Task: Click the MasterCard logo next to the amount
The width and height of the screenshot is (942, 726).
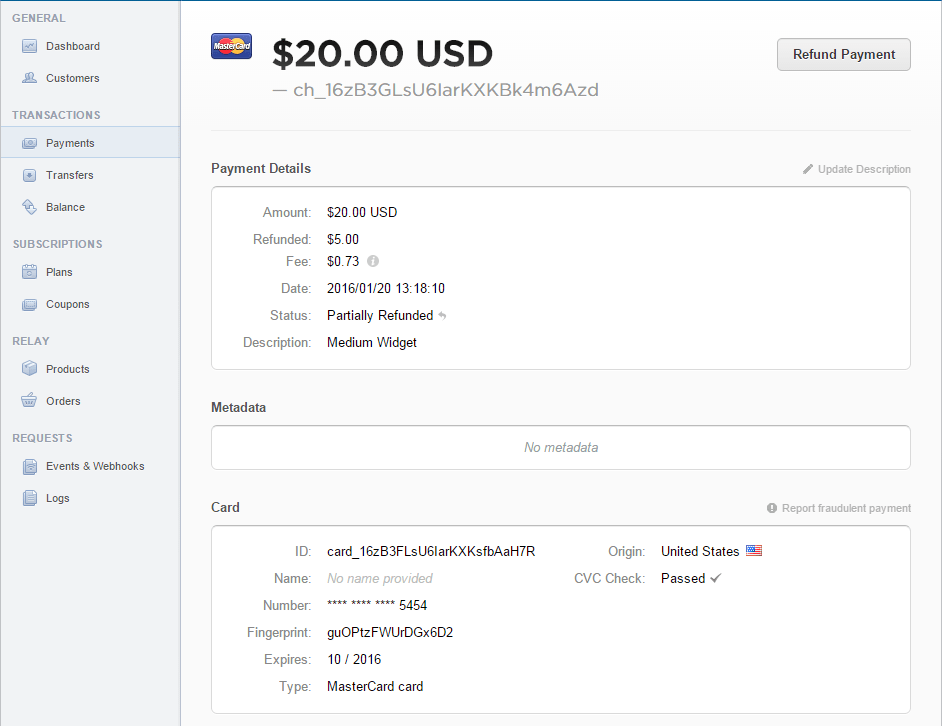Action: 231,46
